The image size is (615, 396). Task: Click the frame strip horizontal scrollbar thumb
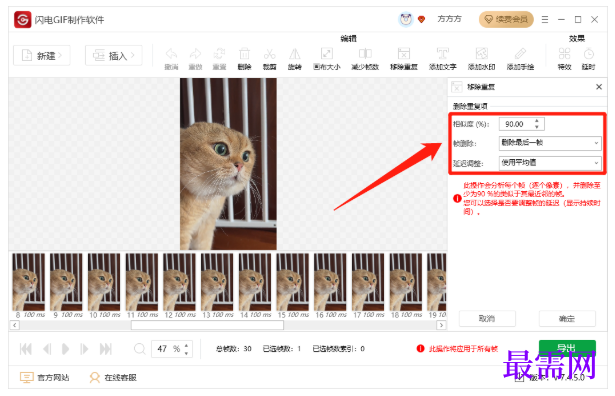coord(207,325)
